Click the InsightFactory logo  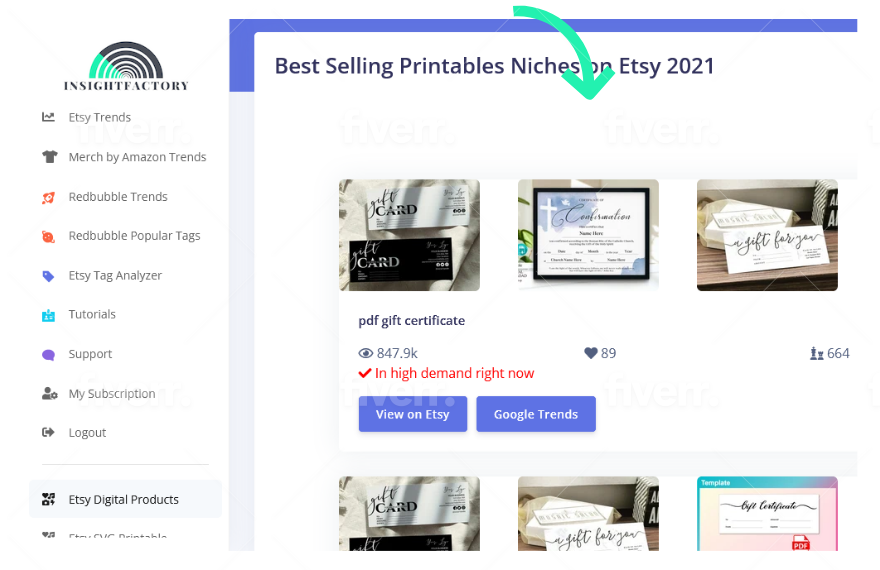pos(126,66)
